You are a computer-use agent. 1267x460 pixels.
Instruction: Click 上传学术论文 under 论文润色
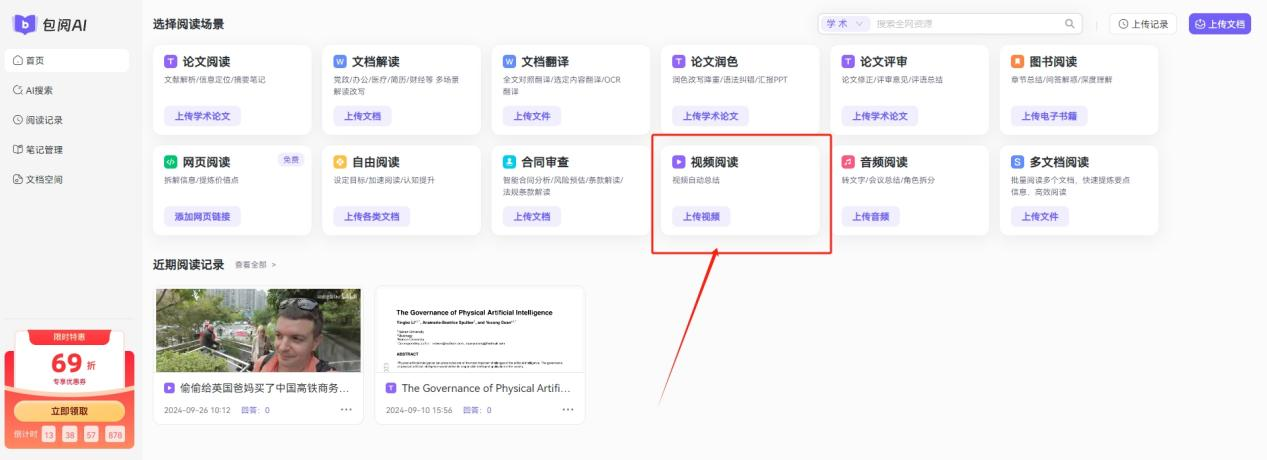(x=710, y=116)
